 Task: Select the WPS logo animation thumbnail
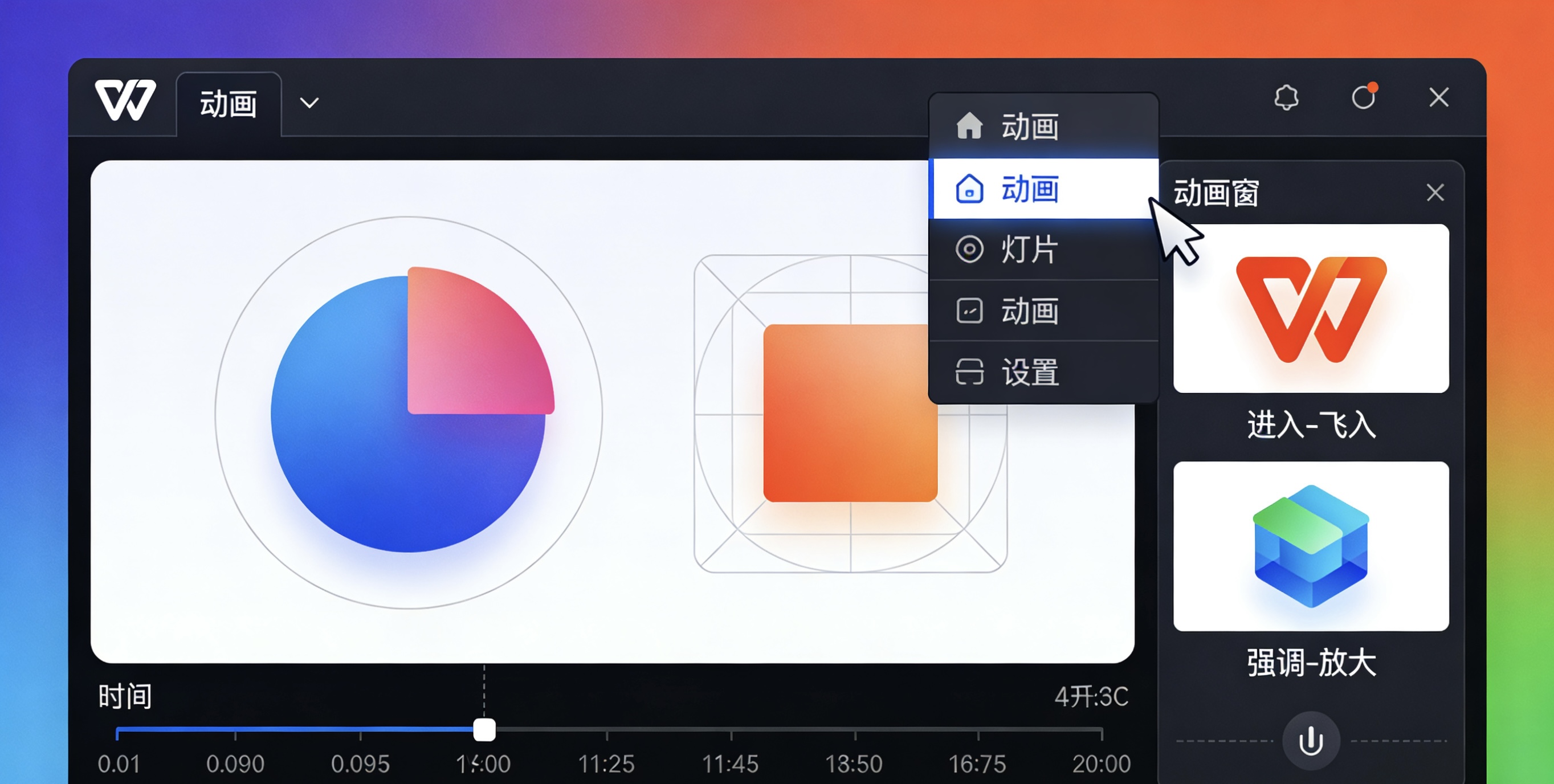coord(1310,308)
